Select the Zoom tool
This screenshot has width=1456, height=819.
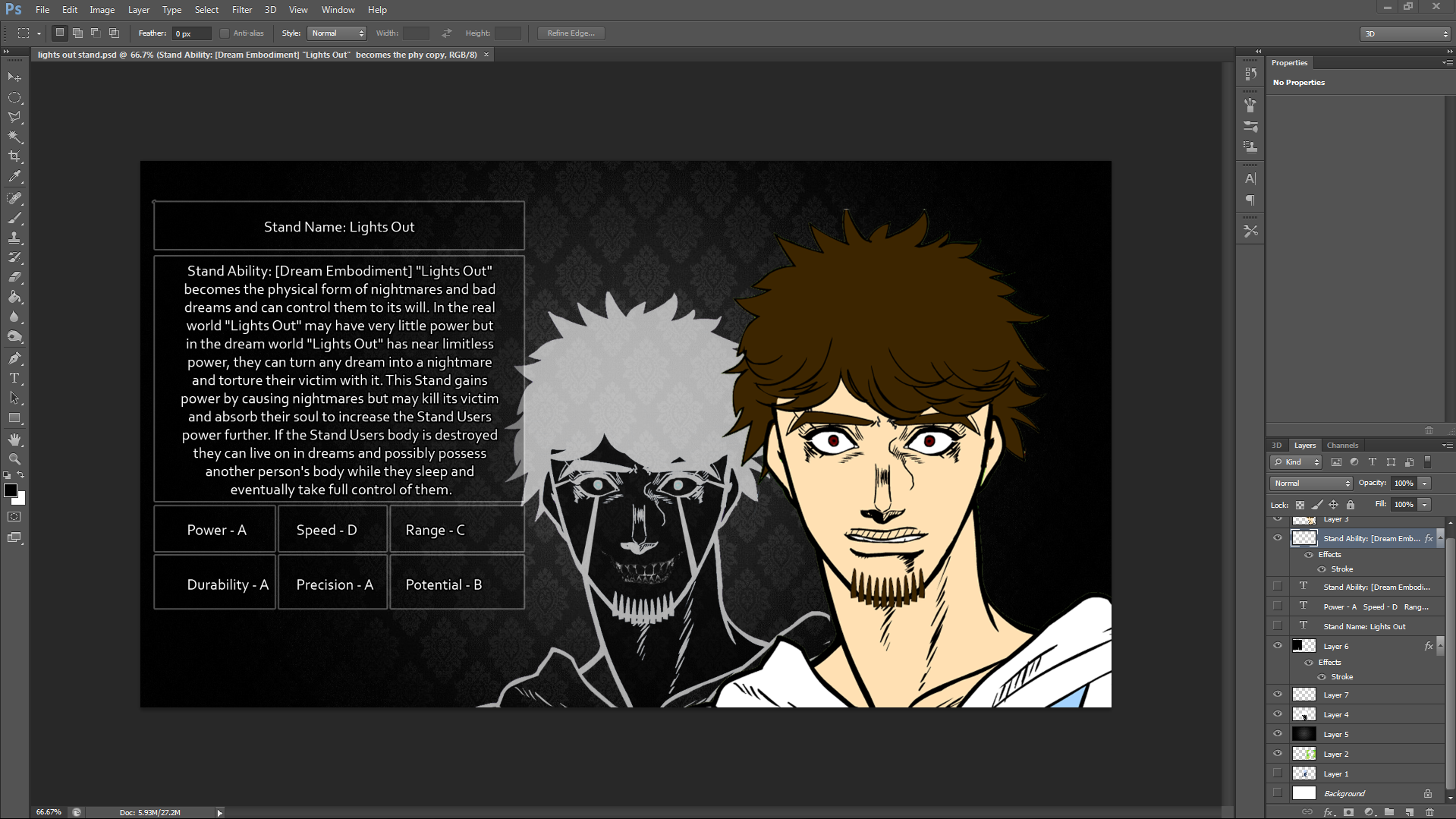14,459
